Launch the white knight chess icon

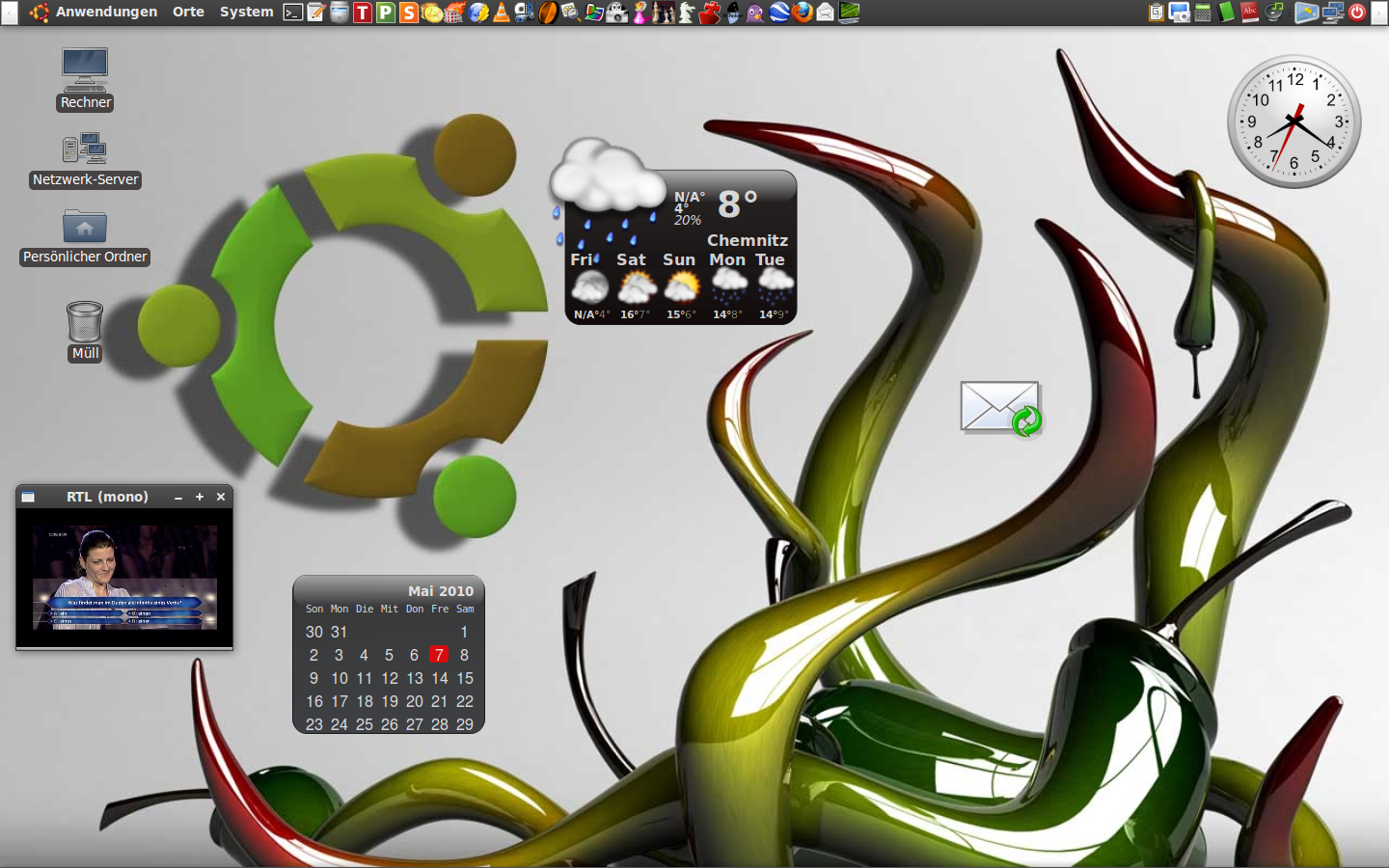pos(687,13)
